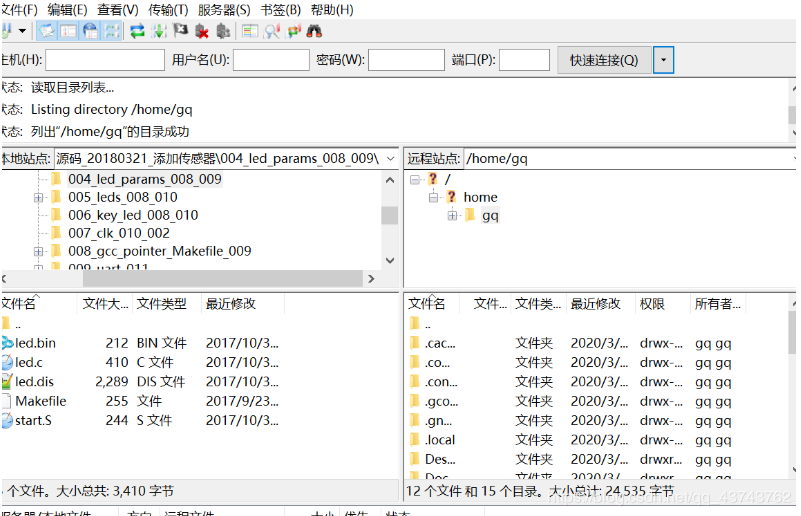
Task: Click local tree scroll down arrow
Action: (x=390, y=261)
